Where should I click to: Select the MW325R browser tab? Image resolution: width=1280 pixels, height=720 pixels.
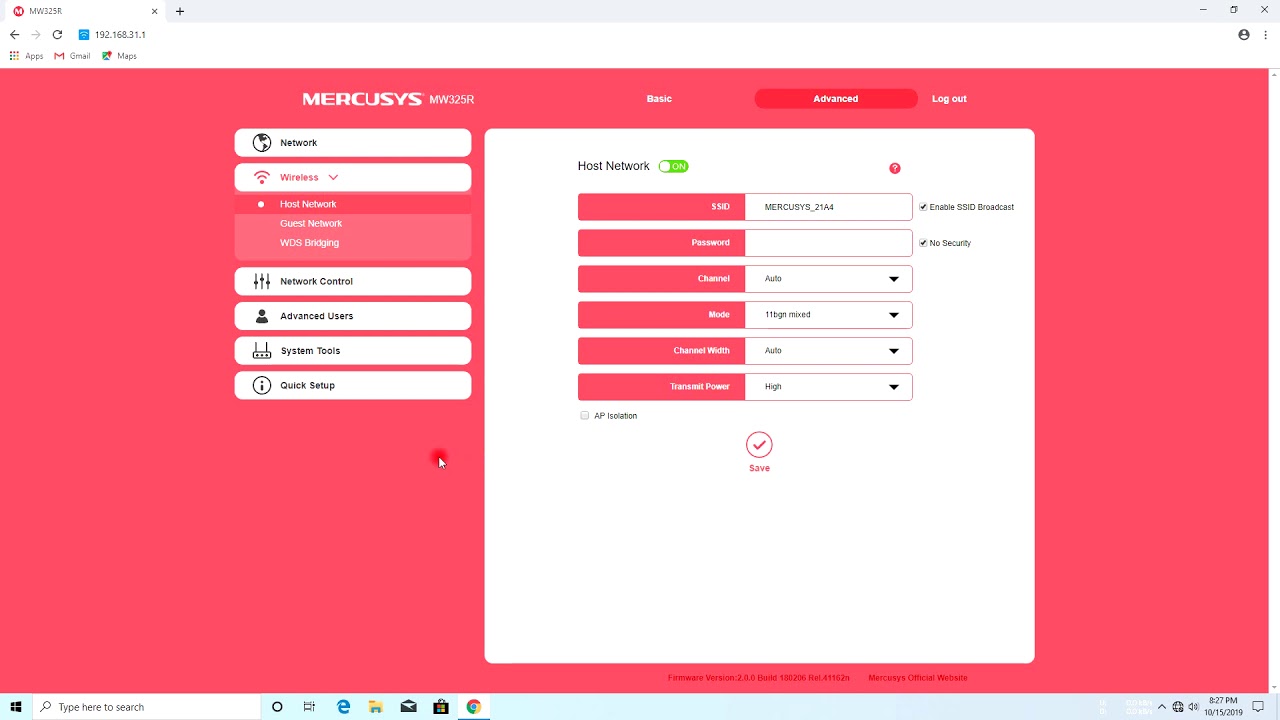coord(86,11)
